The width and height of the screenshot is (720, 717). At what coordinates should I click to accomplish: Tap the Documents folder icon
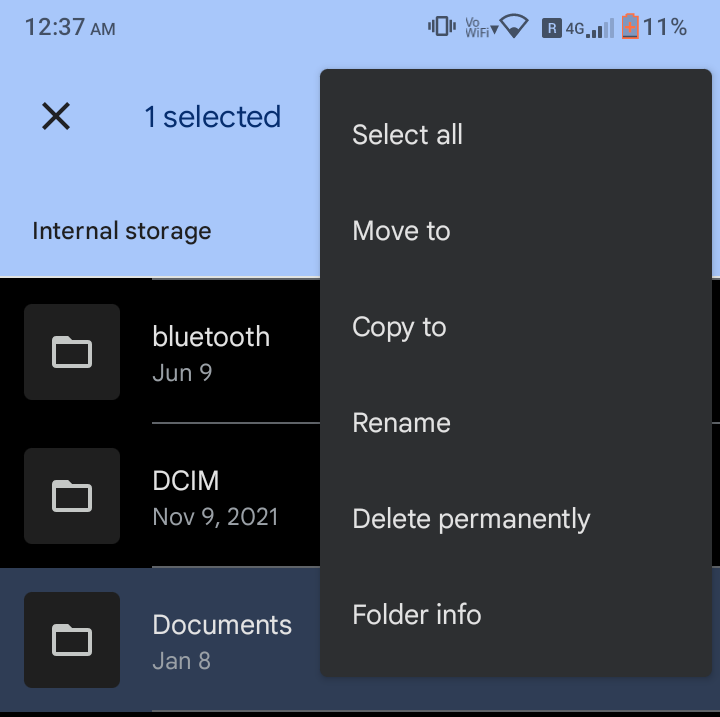pos(72,640)
